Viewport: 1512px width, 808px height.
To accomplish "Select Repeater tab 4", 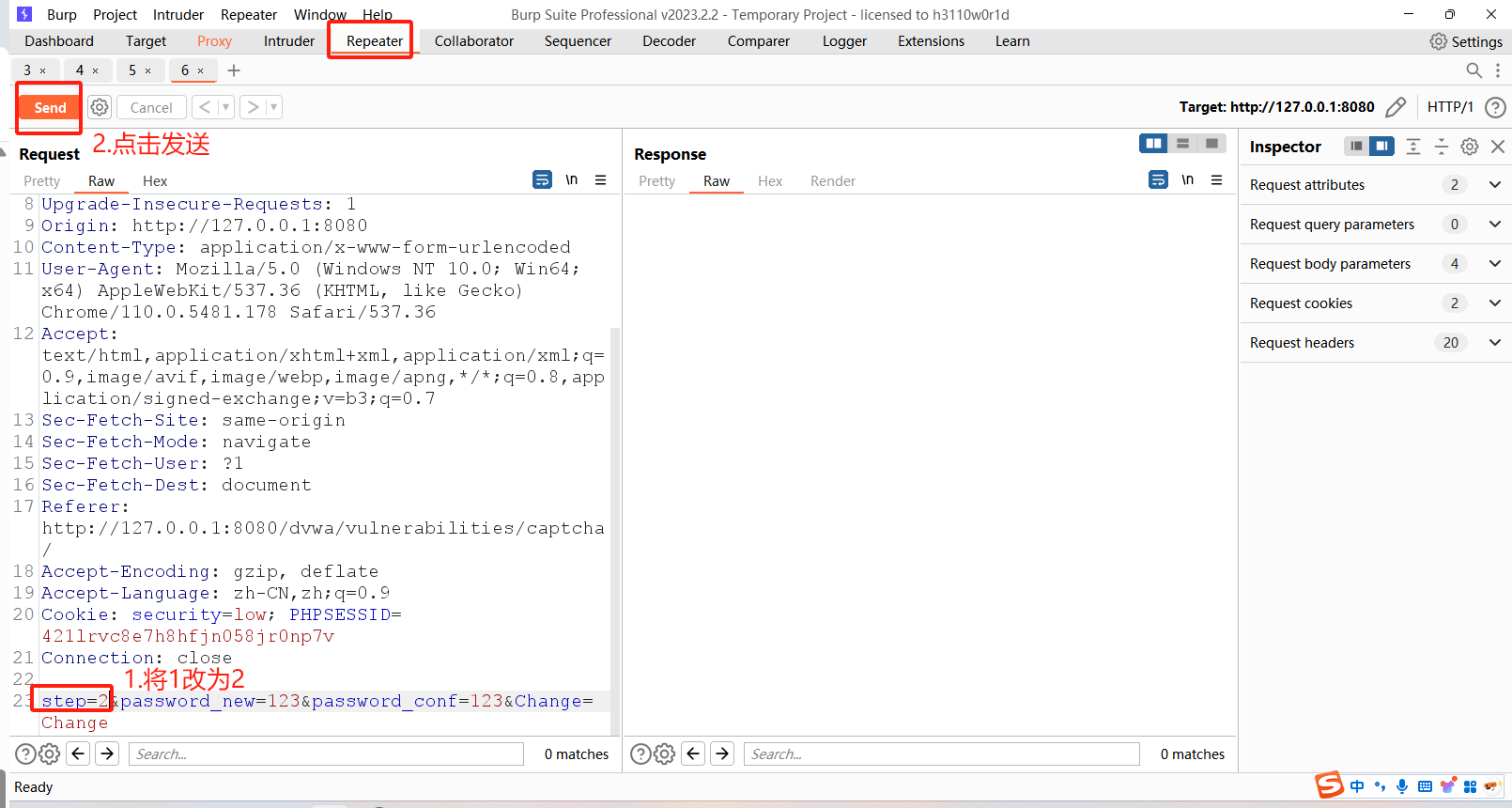I will pos(80,70).
